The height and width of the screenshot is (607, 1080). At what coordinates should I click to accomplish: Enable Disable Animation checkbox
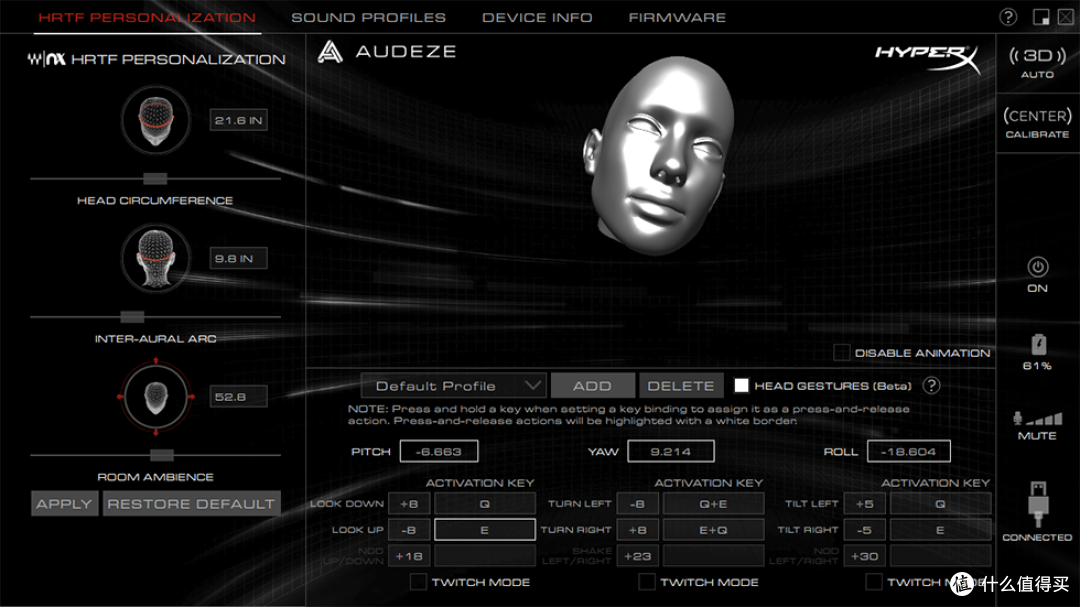841,353
